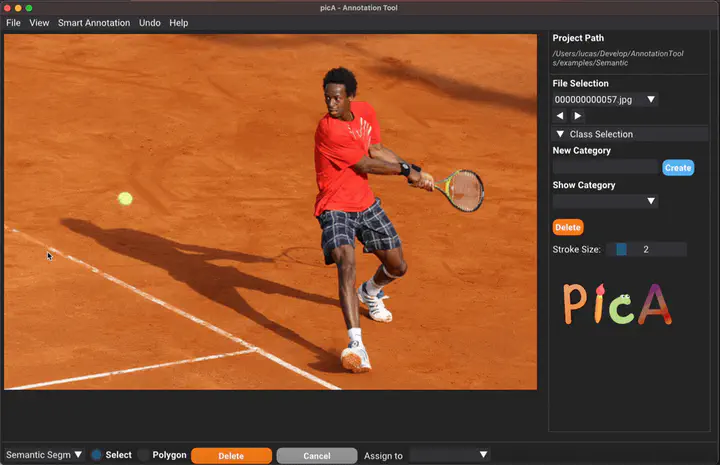Open the Smart Annotation menu
The width and height of the screenshot is (720, 465).
(94, 22)
